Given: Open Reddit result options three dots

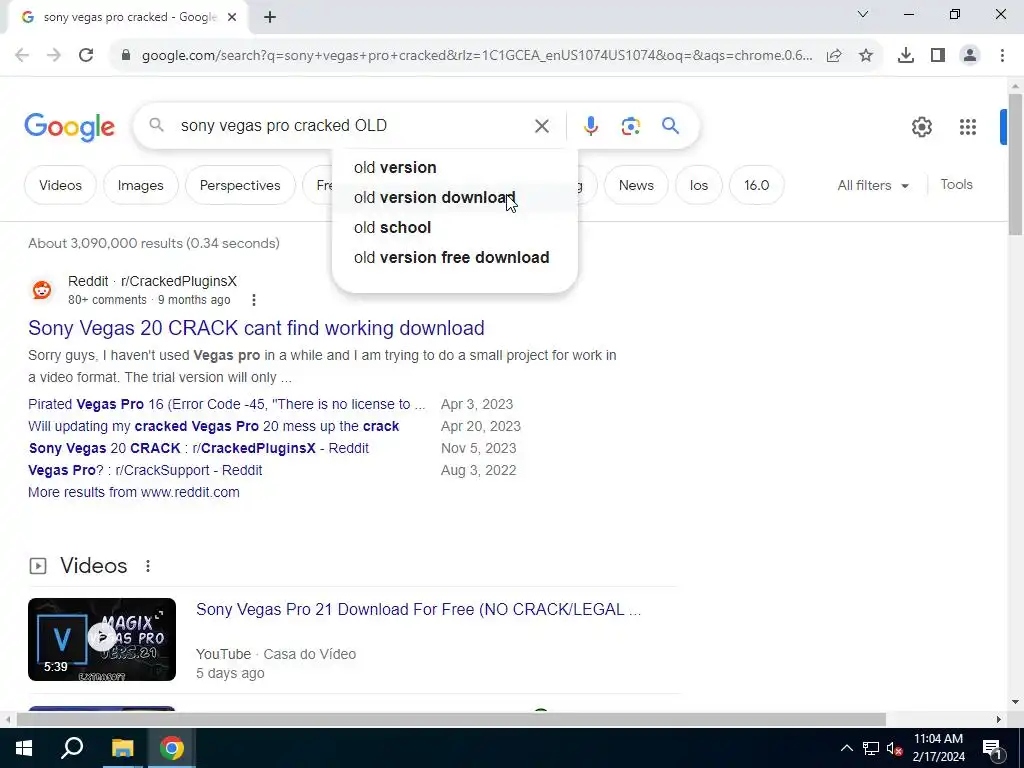Looking at the screenshot, I should (x=254, y=300).
